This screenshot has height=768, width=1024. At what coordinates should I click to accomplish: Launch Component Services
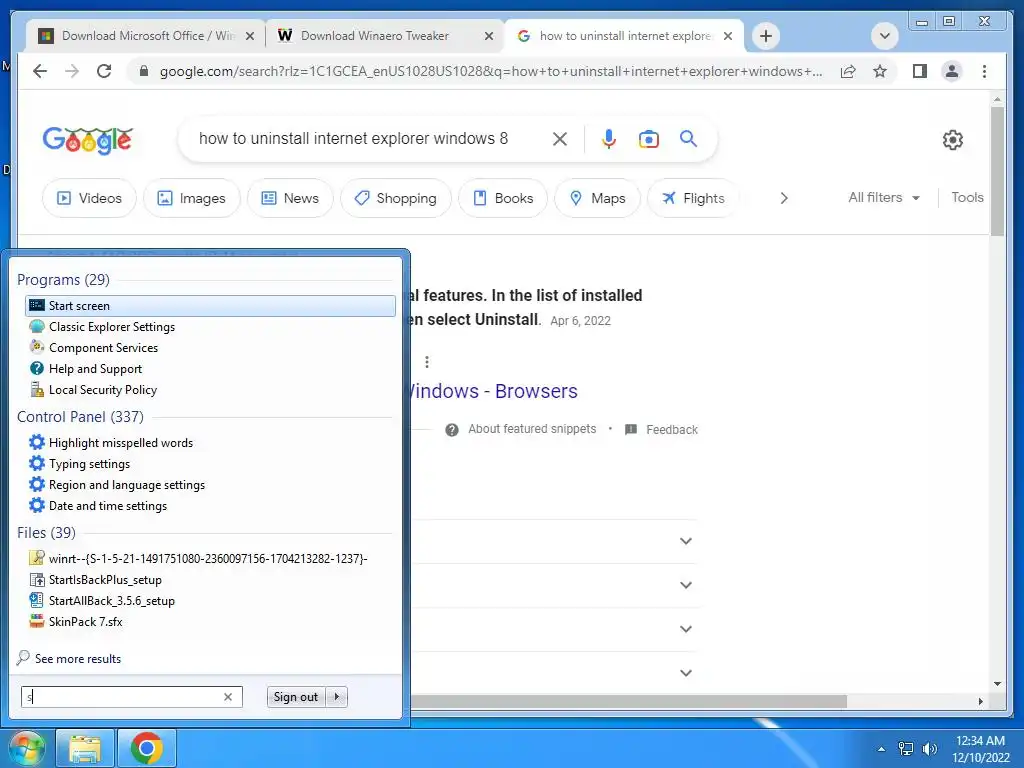point(103,347)
